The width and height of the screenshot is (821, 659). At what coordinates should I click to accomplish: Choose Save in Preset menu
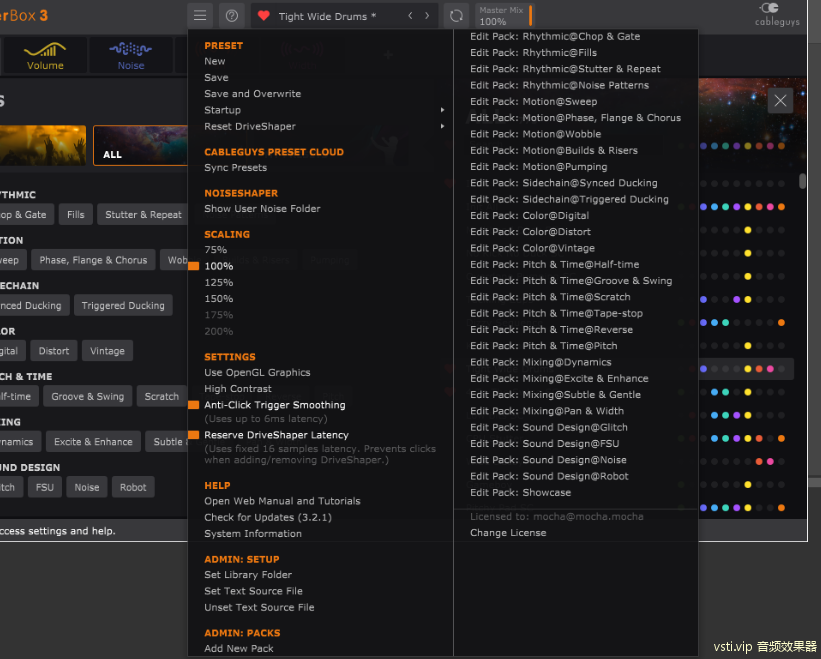(x=216, y=77)
